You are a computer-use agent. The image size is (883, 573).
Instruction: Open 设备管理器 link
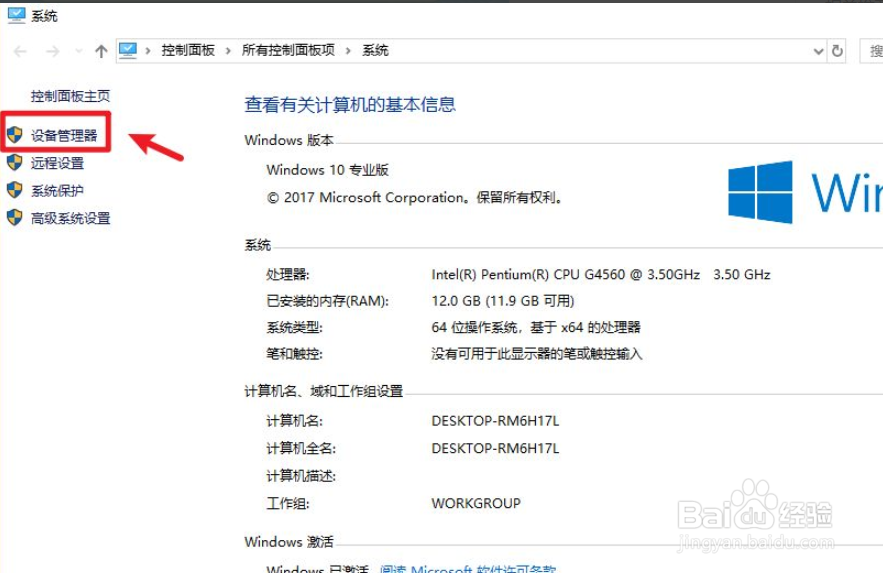(64, 135)
